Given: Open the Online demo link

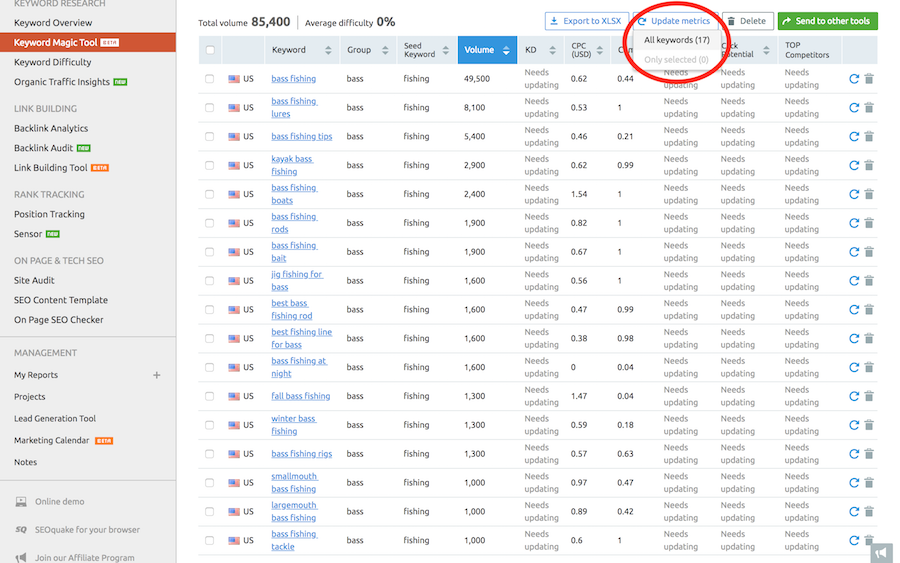Looking at the screenshot, I should click(x=60, y=502).
